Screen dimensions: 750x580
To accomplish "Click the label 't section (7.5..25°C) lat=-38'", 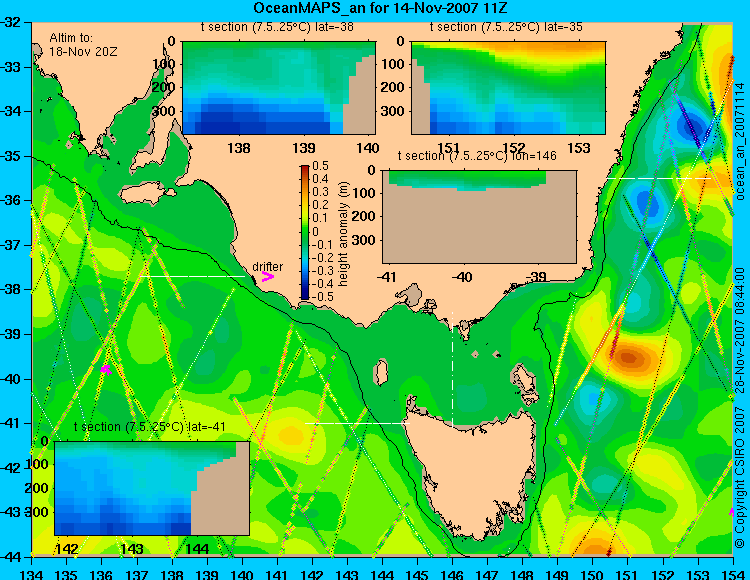I will [x=277, y=27].
